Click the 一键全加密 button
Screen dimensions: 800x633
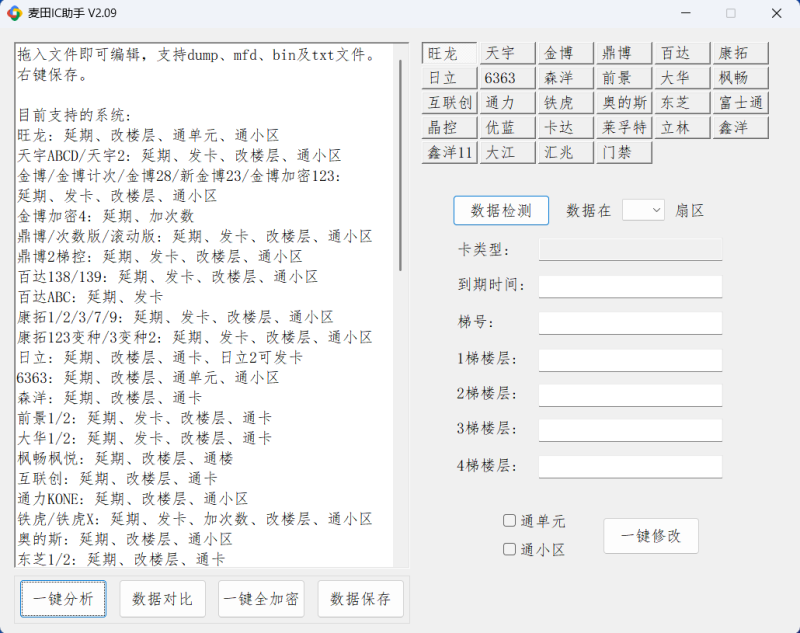[261, 598]
